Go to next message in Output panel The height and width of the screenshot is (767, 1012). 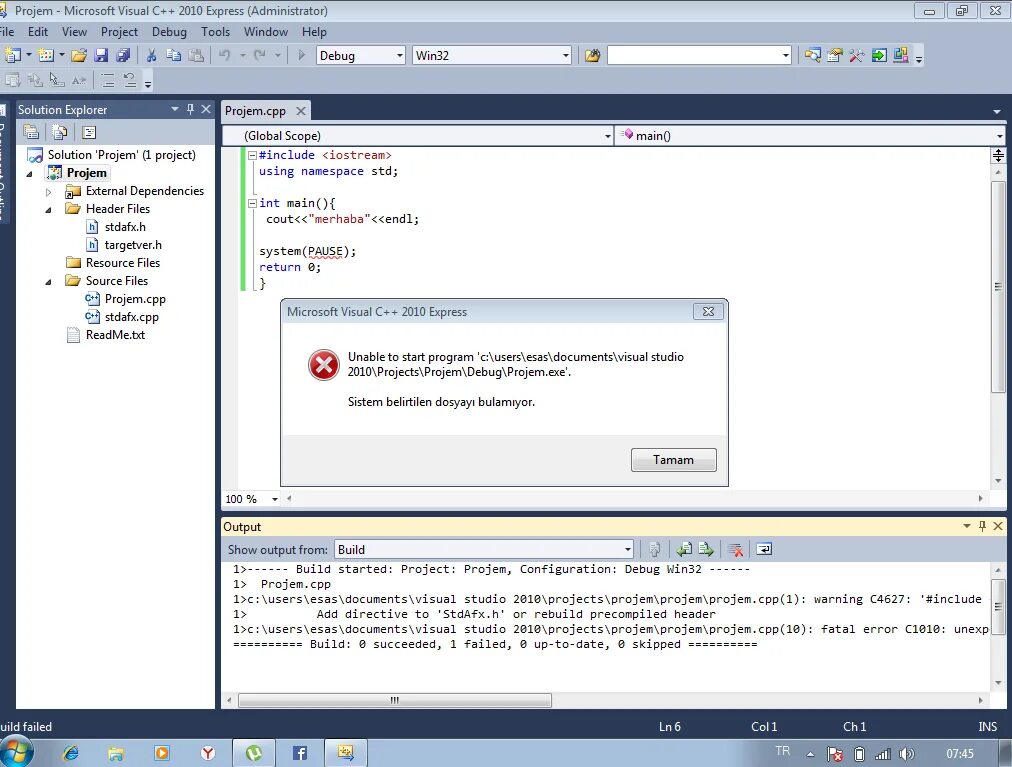[x=705, y=549]
